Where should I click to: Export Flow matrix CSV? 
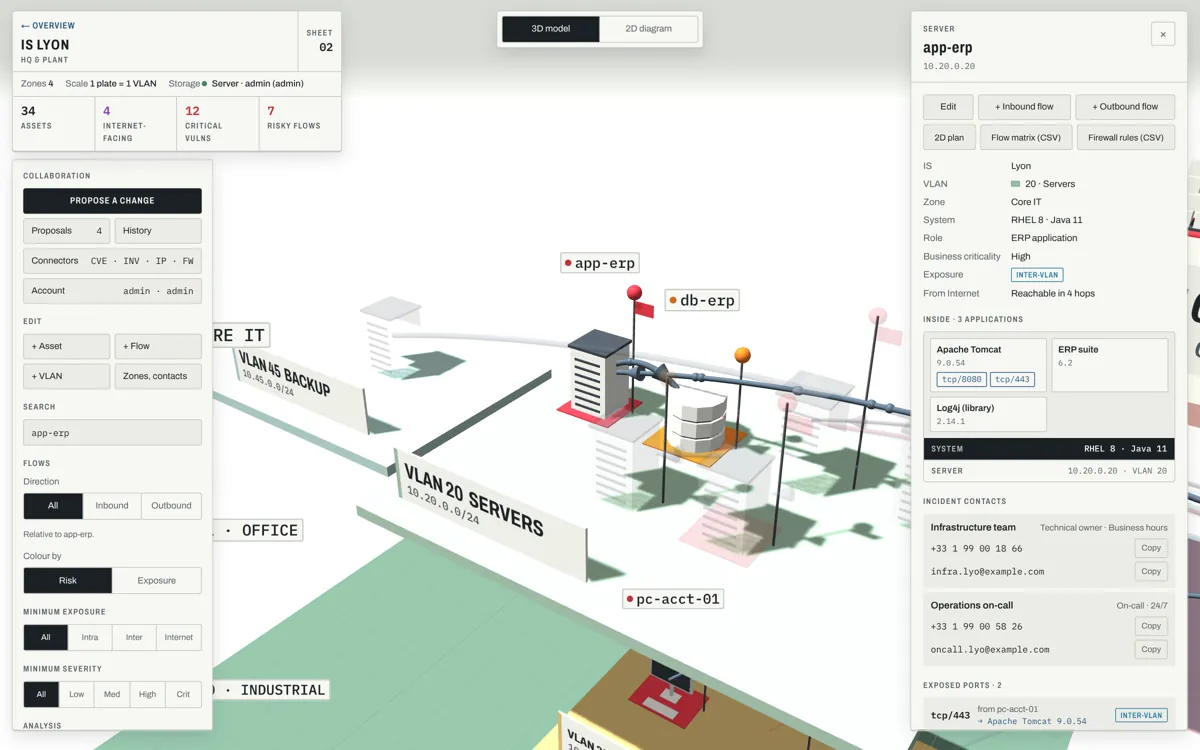pyautogui.click(x=1024, y=137)
